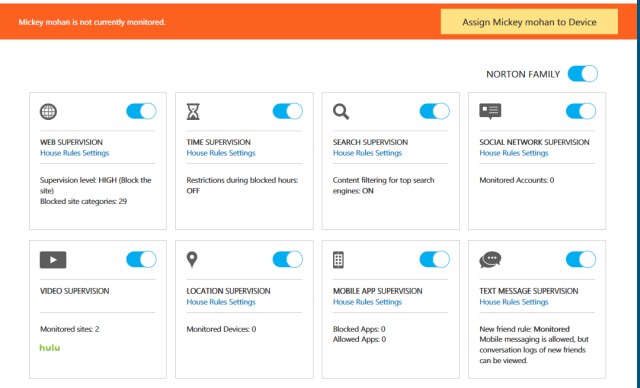Open Text Message House Rules Settings link
640x388 pixels.
[514, 302]
